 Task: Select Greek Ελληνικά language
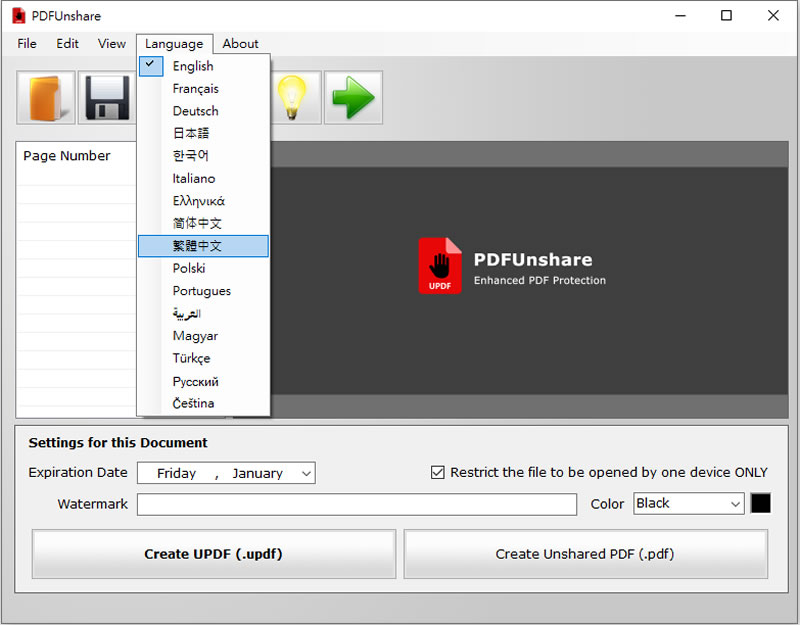tap(203, 201)
